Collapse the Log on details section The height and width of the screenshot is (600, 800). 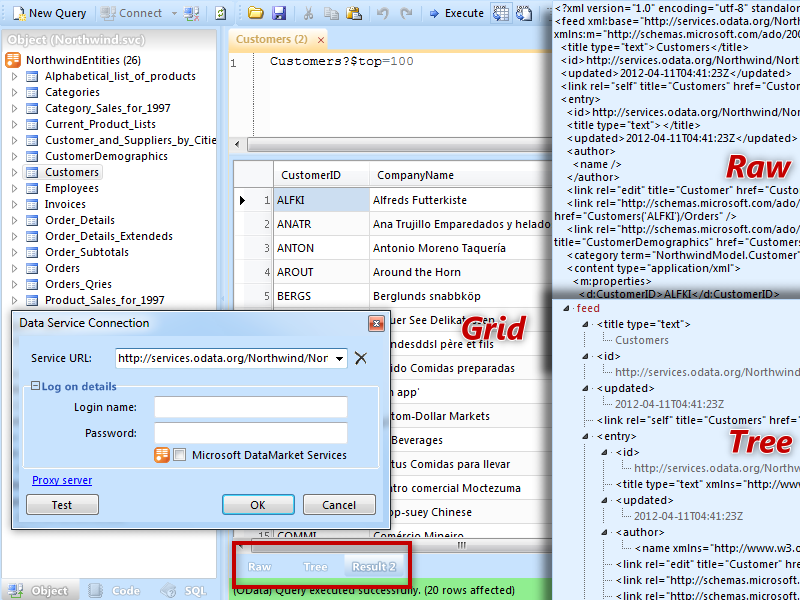point(35,386)
